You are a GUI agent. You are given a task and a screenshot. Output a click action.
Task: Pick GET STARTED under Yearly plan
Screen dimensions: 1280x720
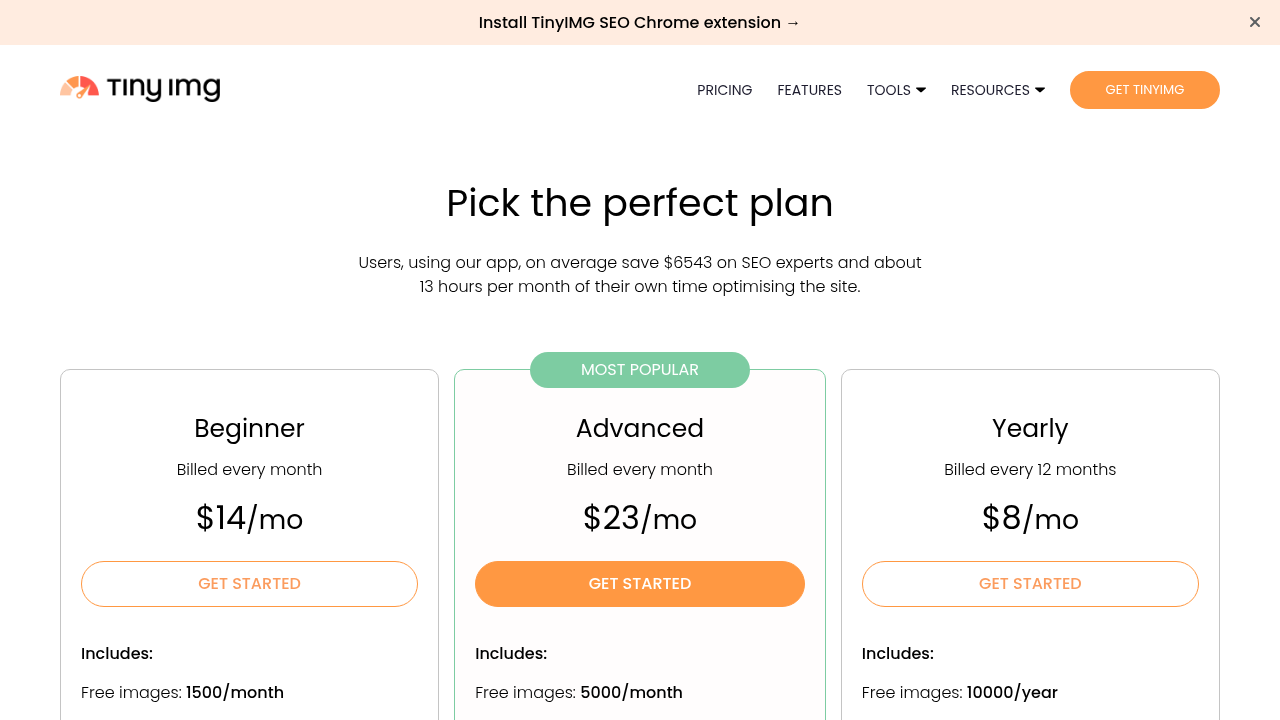1030,584
